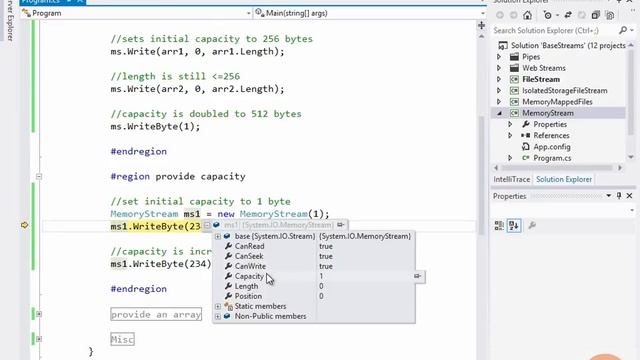Viewport: 640px width, 360px height.
Task: Expand base {System.IO.Stream} in DataTip
Action: [218, 236]
